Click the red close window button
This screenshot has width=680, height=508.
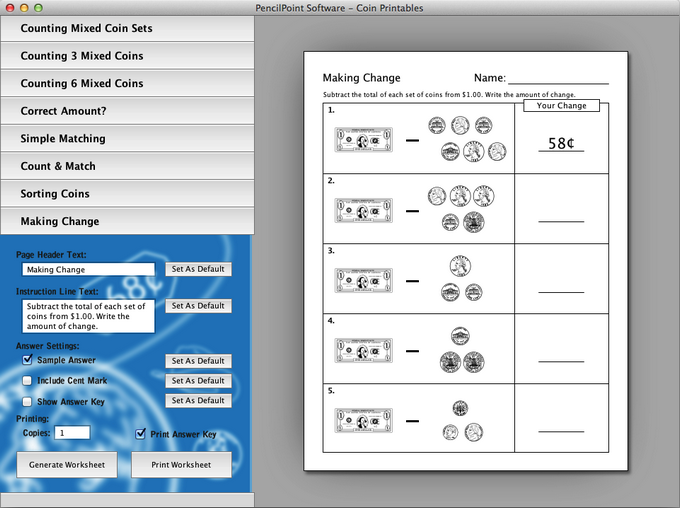[x=9, y=7]
